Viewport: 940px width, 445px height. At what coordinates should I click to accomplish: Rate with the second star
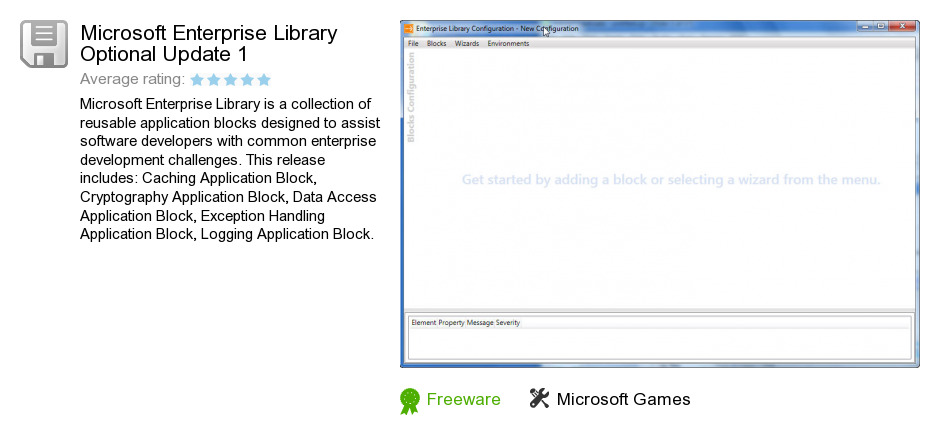(x=214, y=80)
